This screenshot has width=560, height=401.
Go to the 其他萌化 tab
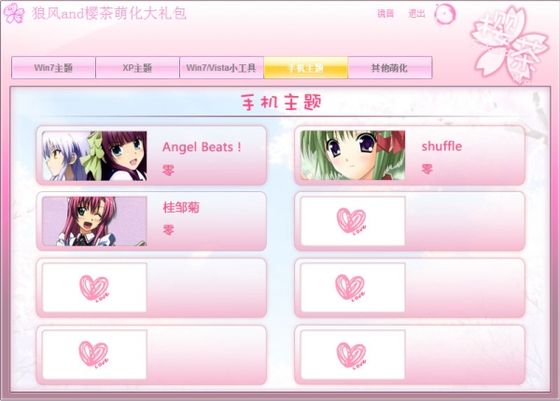click(390, 67)
